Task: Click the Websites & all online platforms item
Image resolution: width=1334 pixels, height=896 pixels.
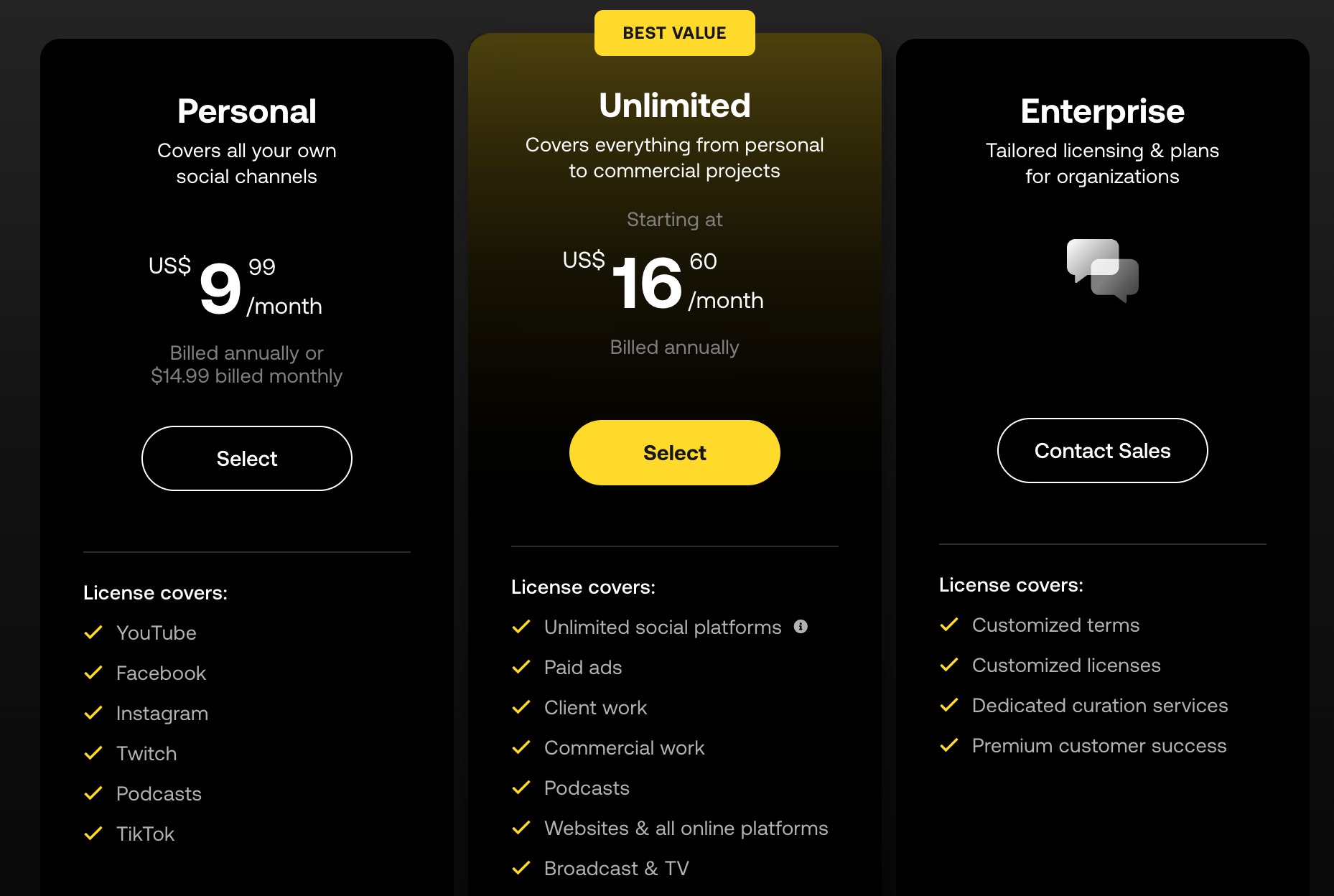Action: tap(686, 828)
